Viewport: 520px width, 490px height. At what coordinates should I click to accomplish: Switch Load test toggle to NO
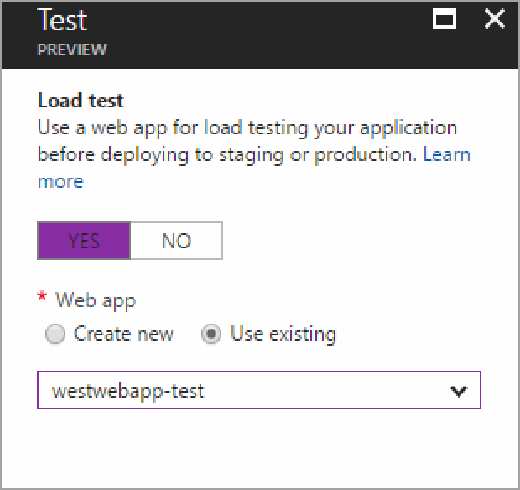pos(176,240)
